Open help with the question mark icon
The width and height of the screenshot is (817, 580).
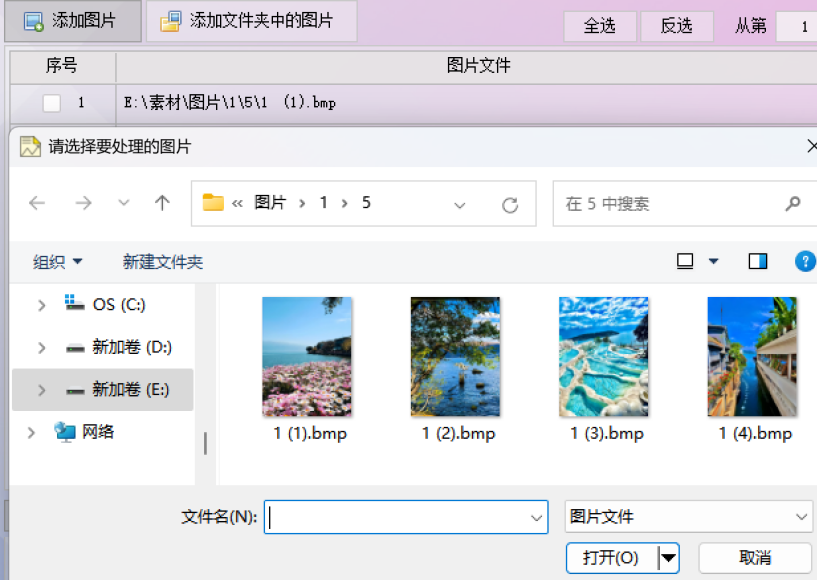pyautogui.click(x=805, y=261)
